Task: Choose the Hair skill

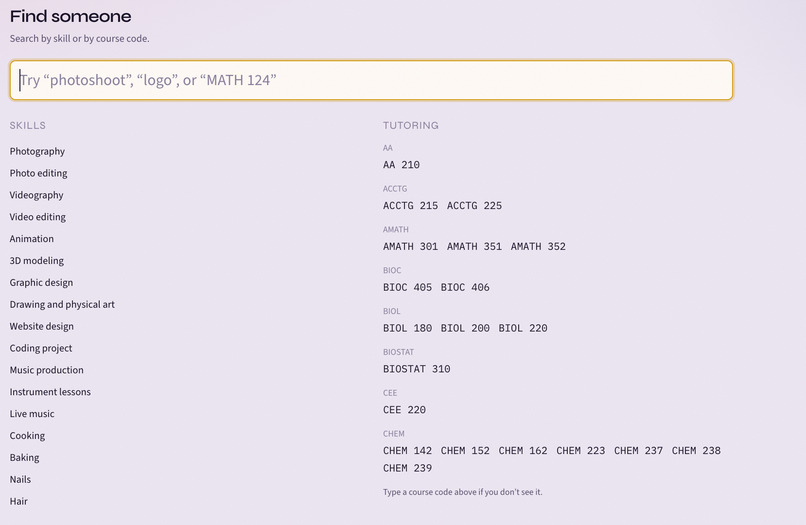Action: coord(19,501)
